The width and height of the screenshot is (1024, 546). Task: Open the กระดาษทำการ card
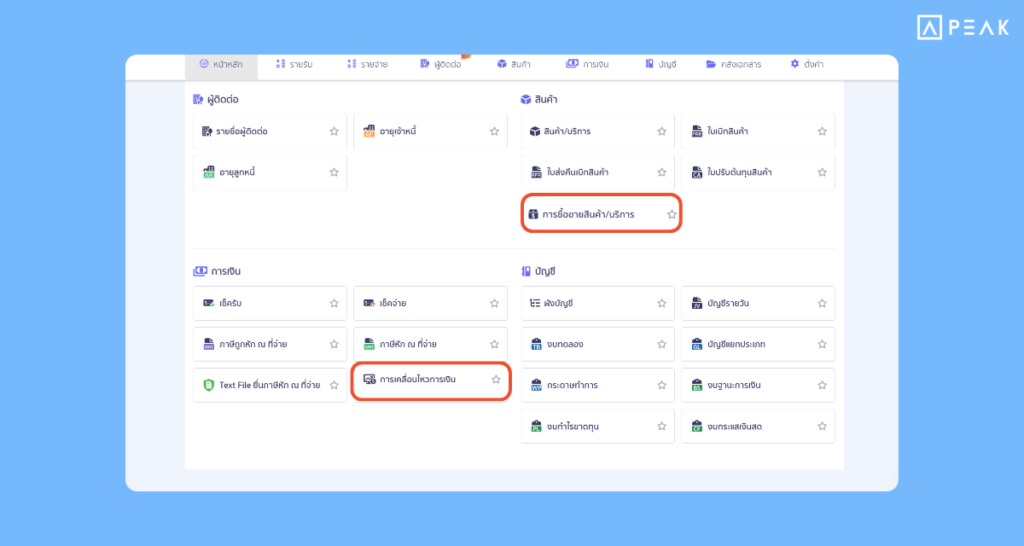598,385
